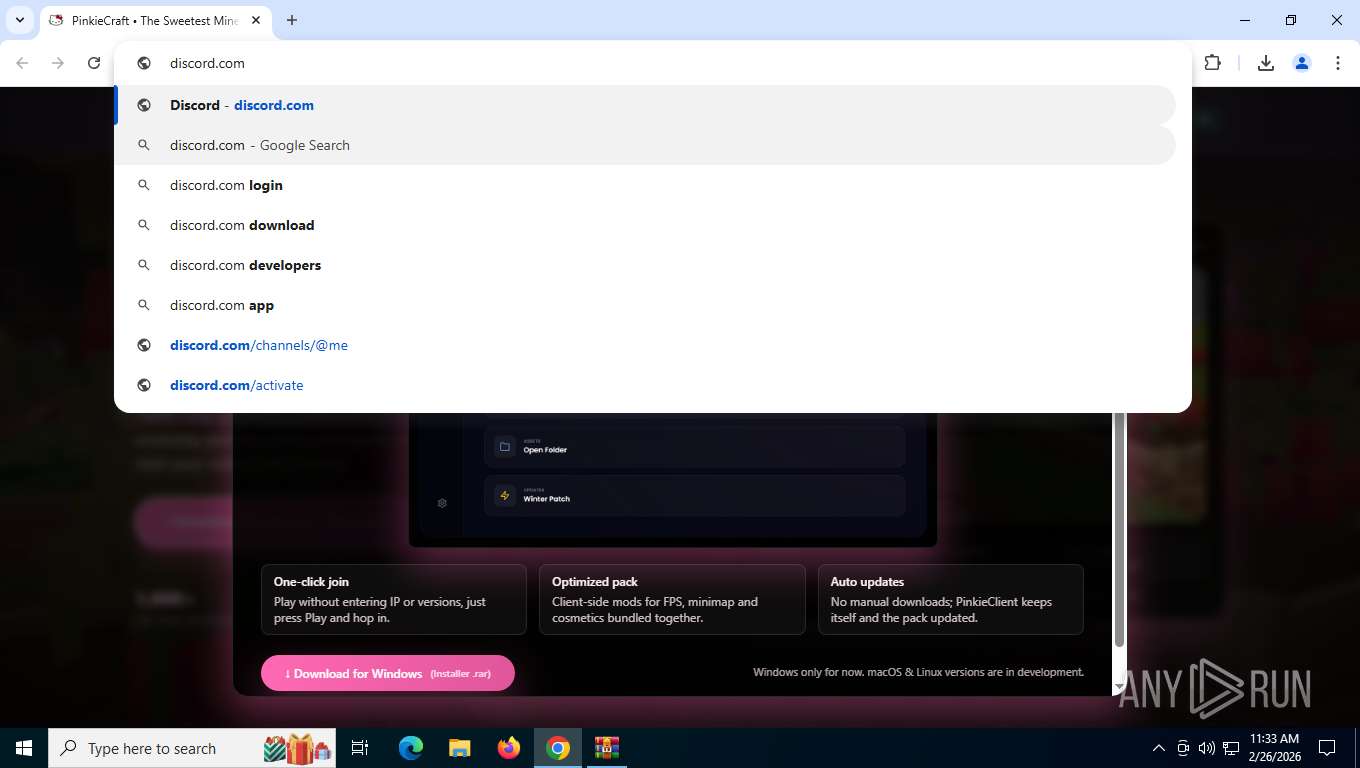Switch to Chrome taskbar icon
The height and width of the screenshot is (768, 1360).
(x=558, y=748)
